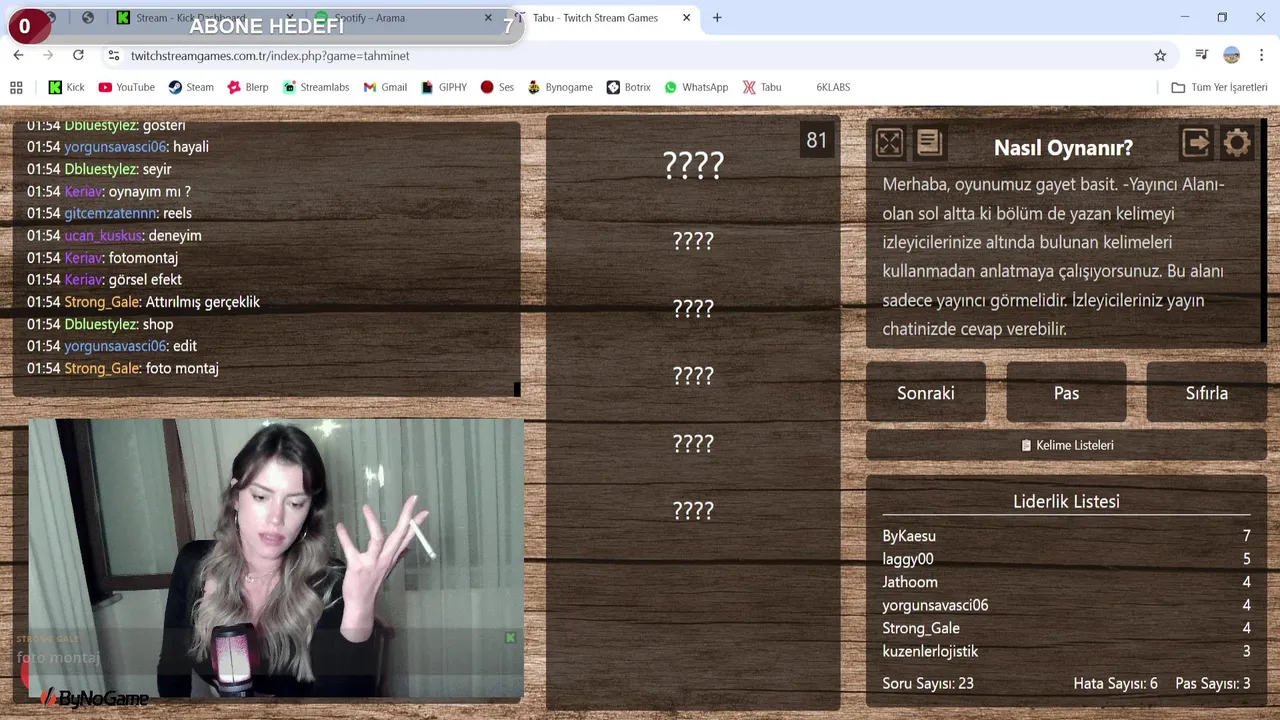The image size is (1280, 720).
Task: Click the Hata Sayısı: 6 counter
Action: coord(1115,684)
